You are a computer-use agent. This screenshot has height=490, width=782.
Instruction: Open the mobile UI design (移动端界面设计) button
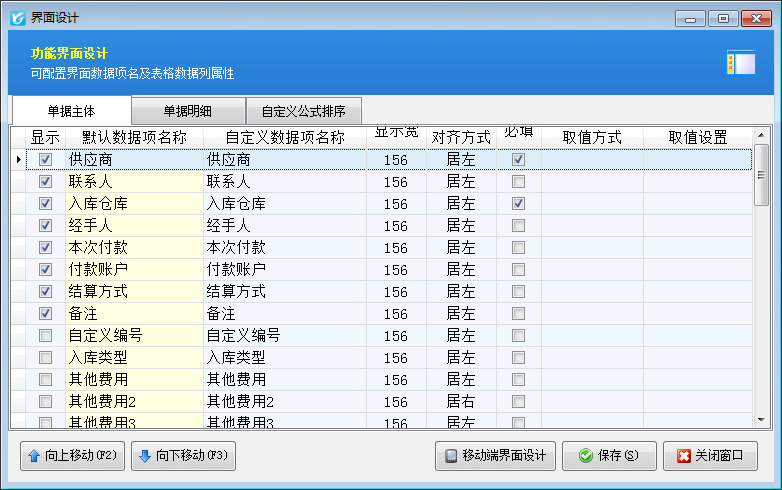pos(496,456)
